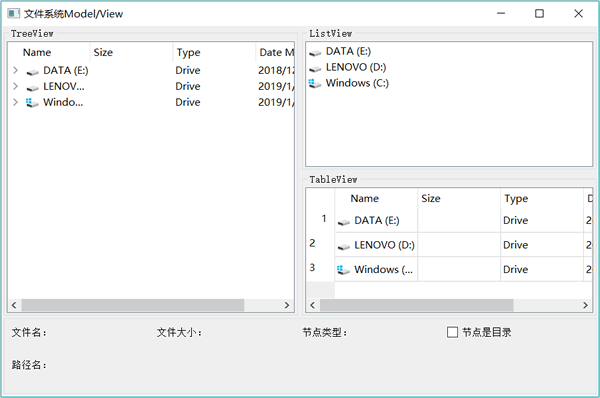Select LENOVO (D:) drive icon in ListView

(x=315, y=69)
